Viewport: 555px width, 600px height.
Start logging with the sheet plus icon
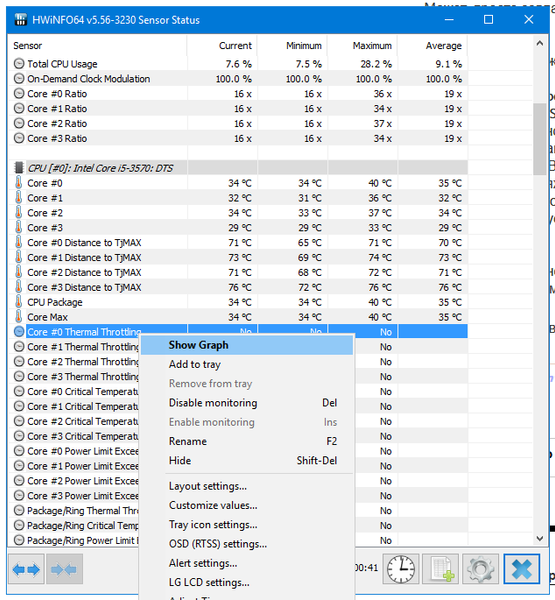click(x=441, y=569)
